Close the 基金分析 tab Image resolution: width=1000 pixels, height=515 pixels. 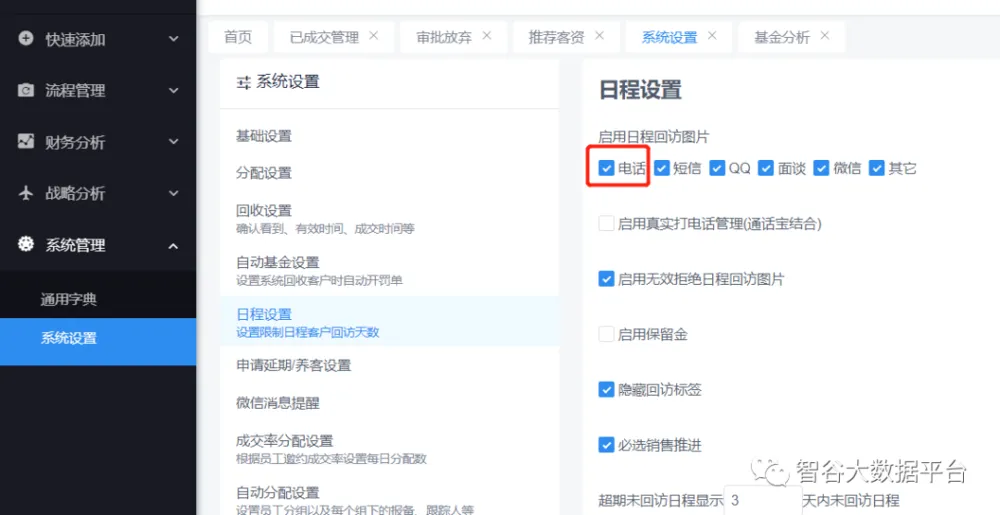(825, 36)
